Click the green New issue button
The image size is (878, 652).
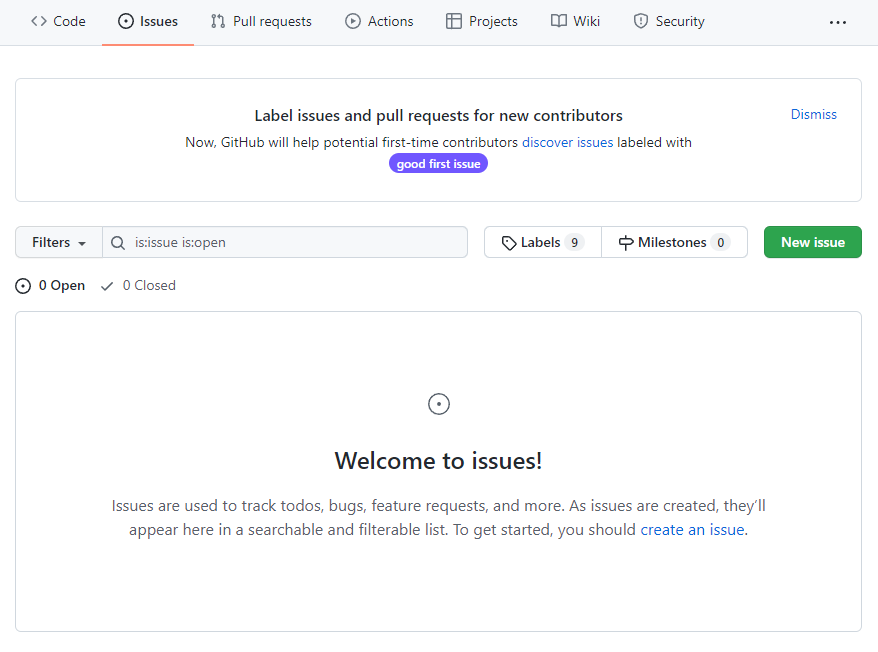(812, 242)
